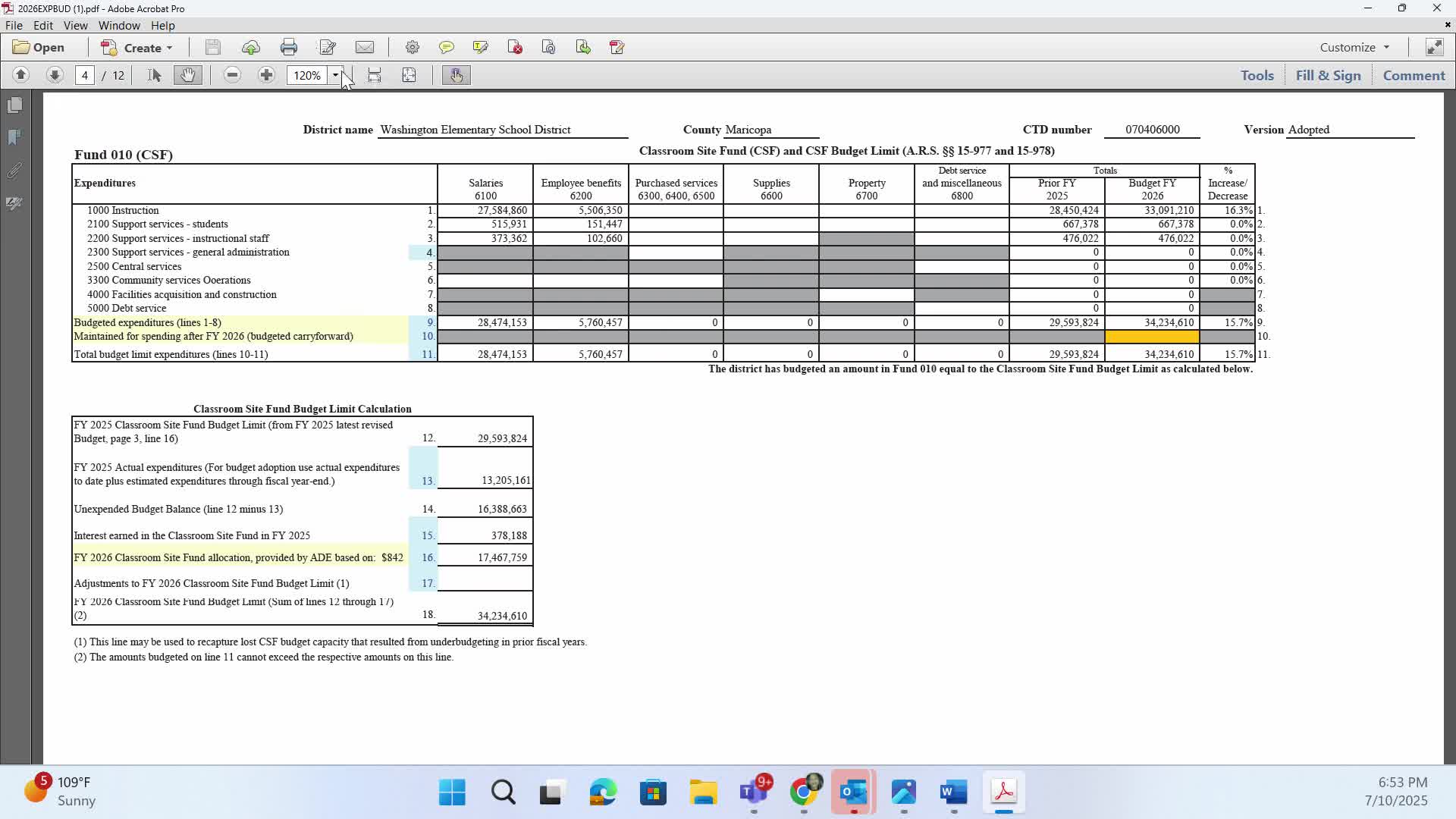Click the email envelope icon
The height and width of the screenshot is (819, 1456).
pyautogui.click(x=365, y=48)
